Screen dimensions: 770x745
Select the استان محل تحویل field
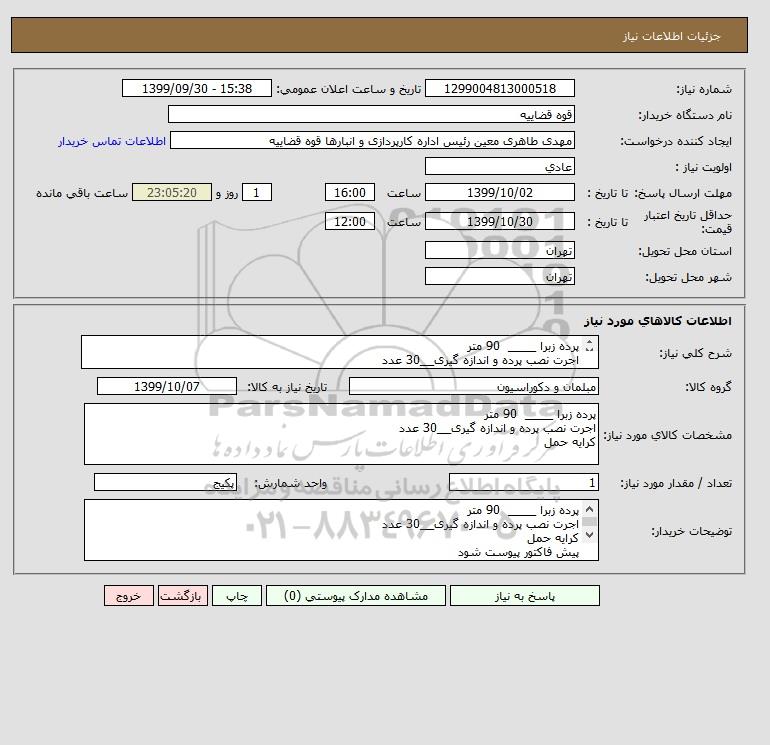pos(499,250)
